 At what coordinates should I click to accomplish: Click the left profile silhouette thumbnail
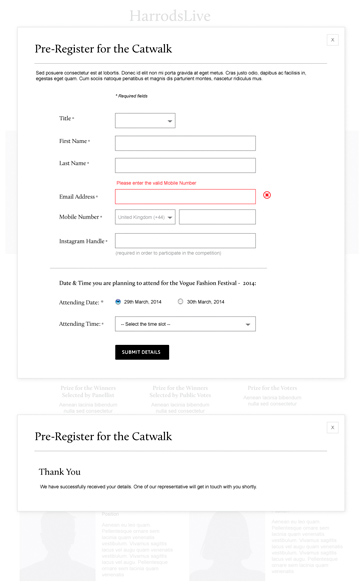click(x=58, y=546)
